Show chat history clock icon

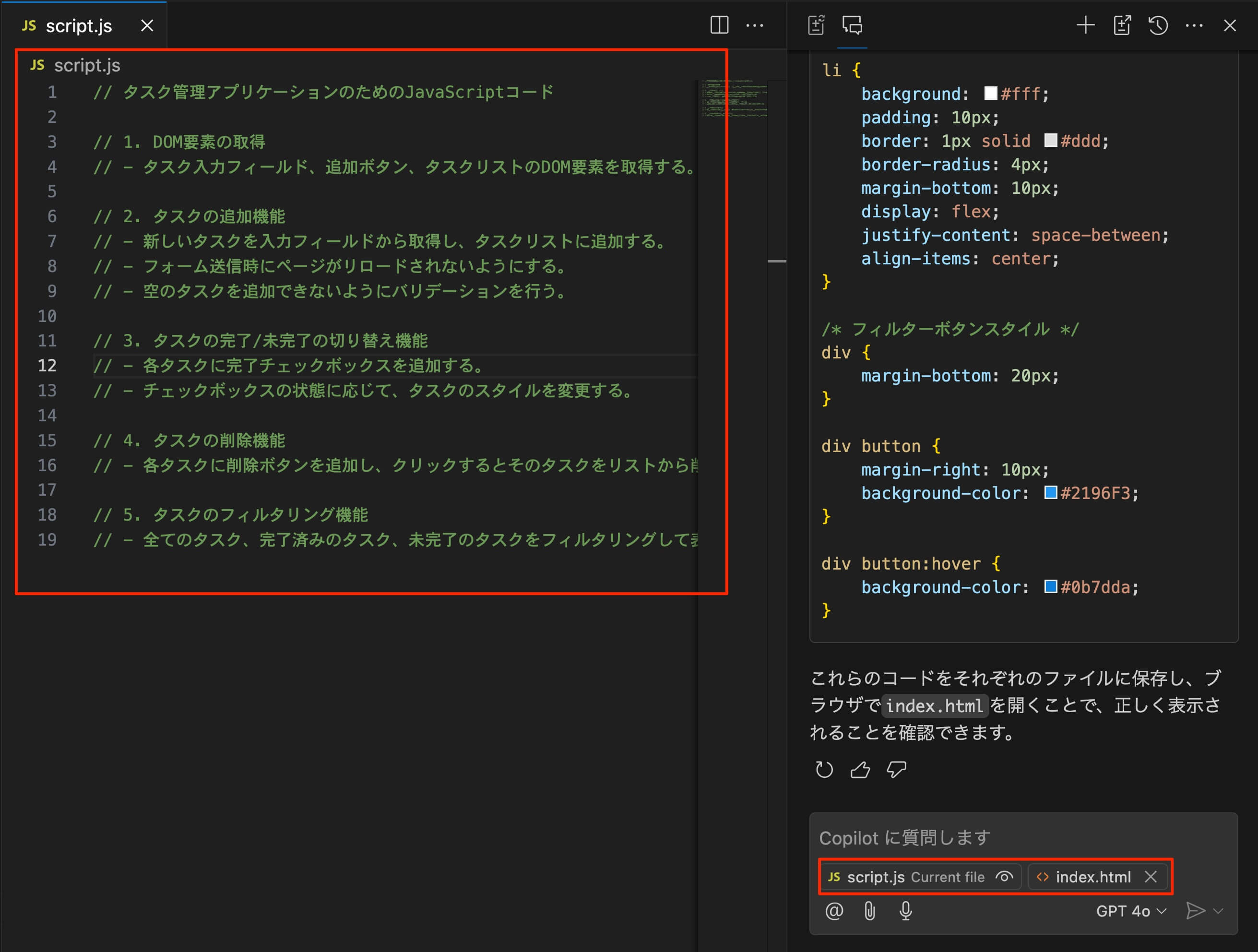click(x=1158, y=25)
